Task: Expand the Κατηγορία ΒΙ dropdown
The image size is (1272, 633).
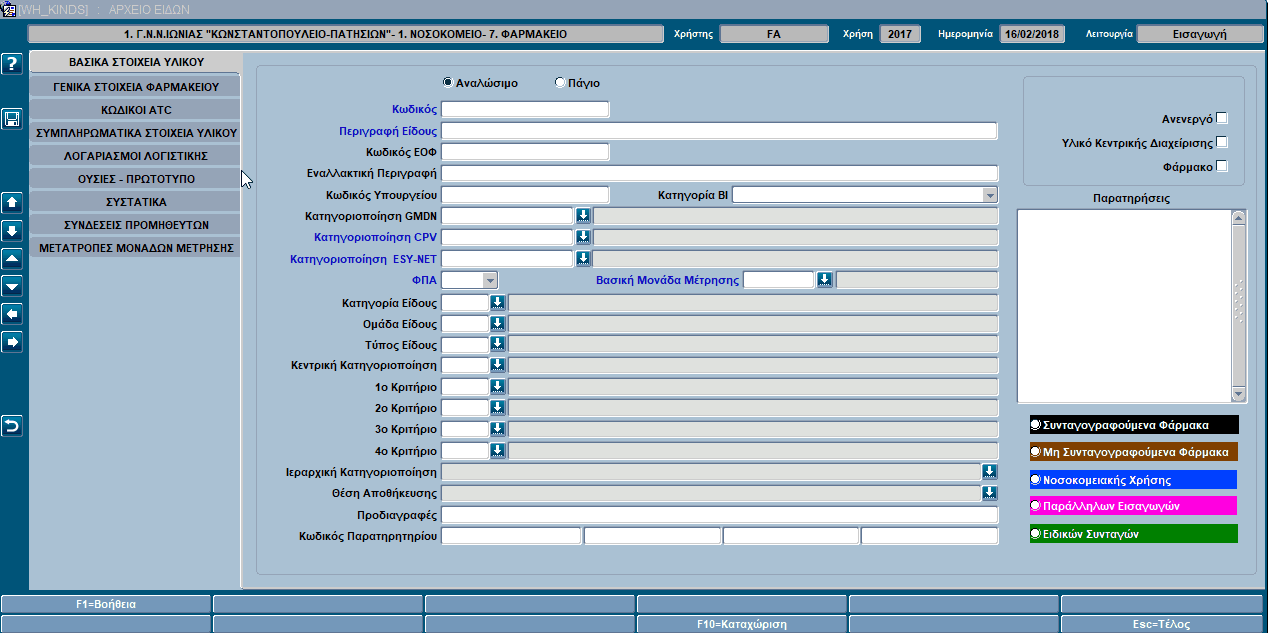Action: (989, 195)
